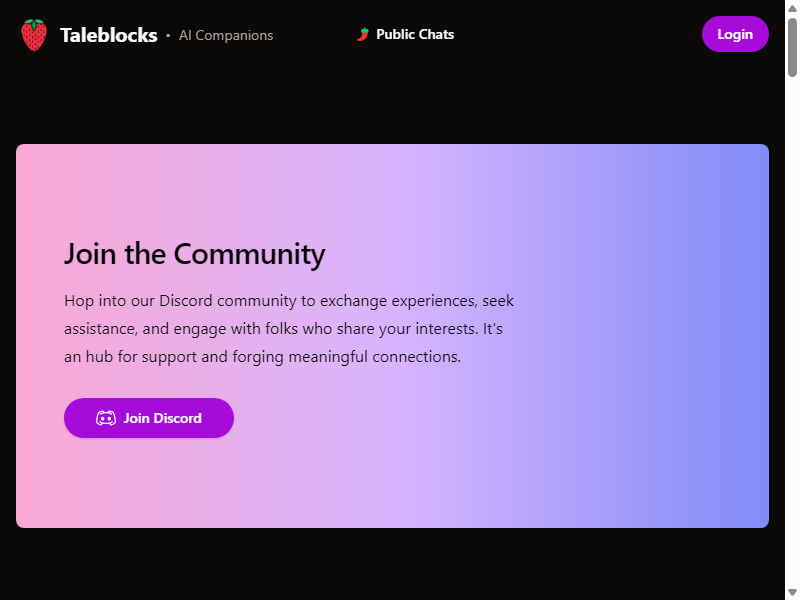Click the strawberry logo icon
This screenshot has height=600, width=800.
point(34,35)
